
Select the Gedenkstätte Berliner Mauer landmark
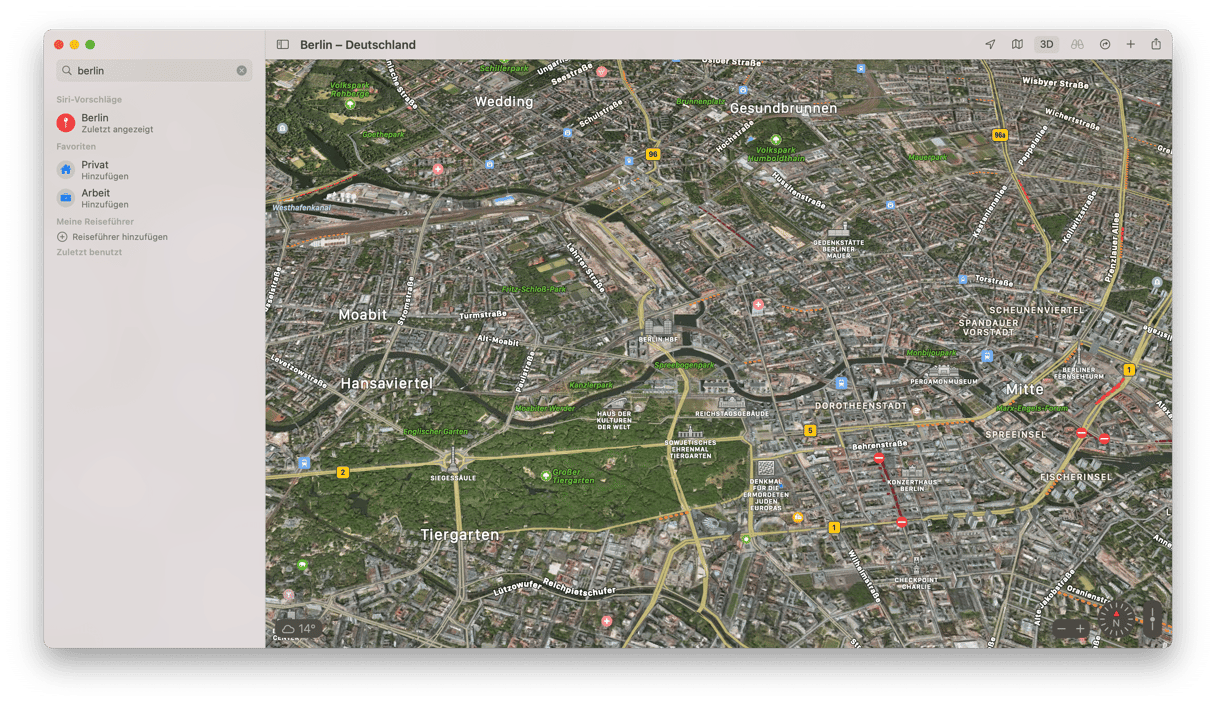(837, 240)
